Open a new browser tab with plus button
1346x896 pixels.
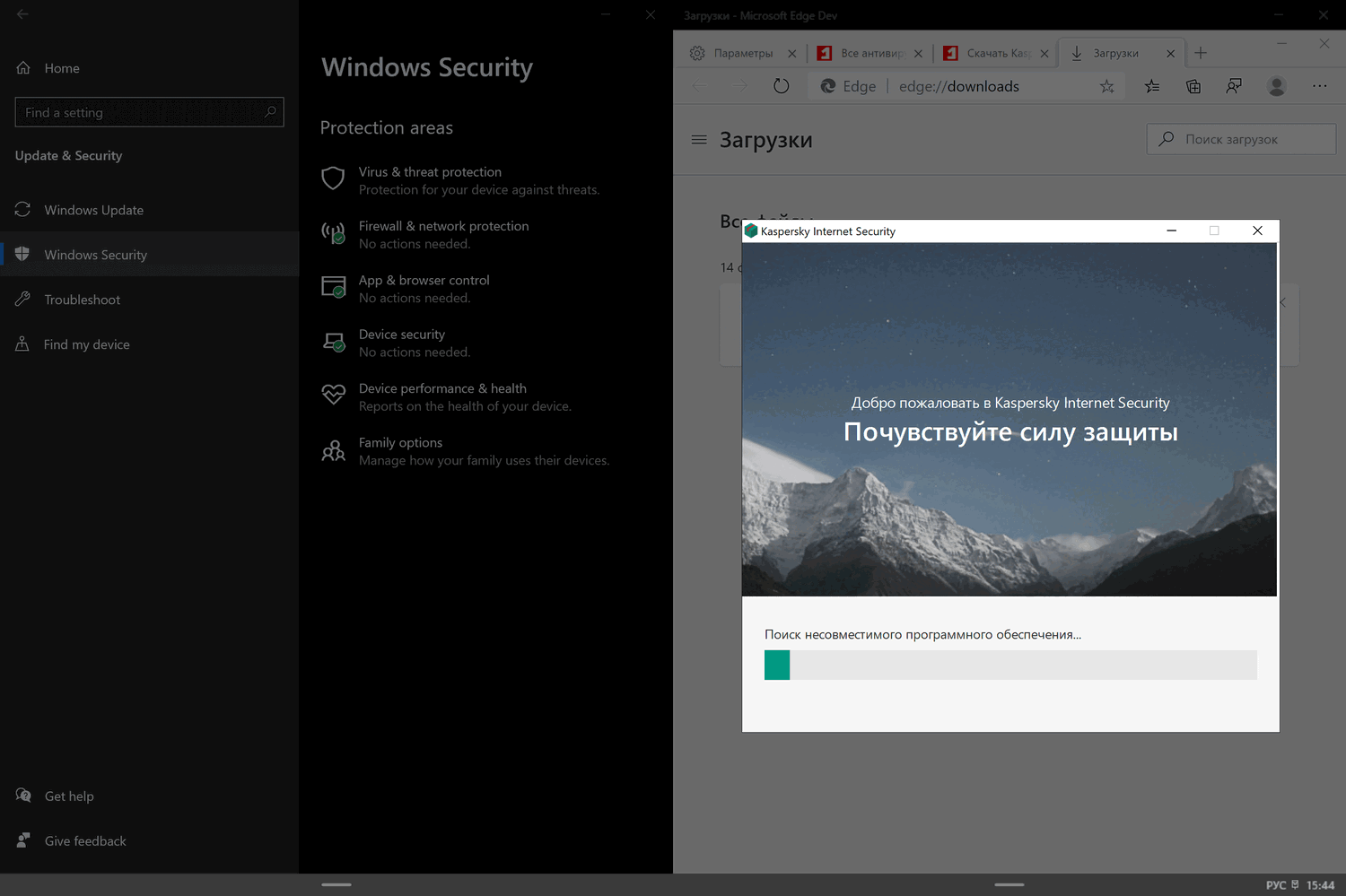point(1201,53)
